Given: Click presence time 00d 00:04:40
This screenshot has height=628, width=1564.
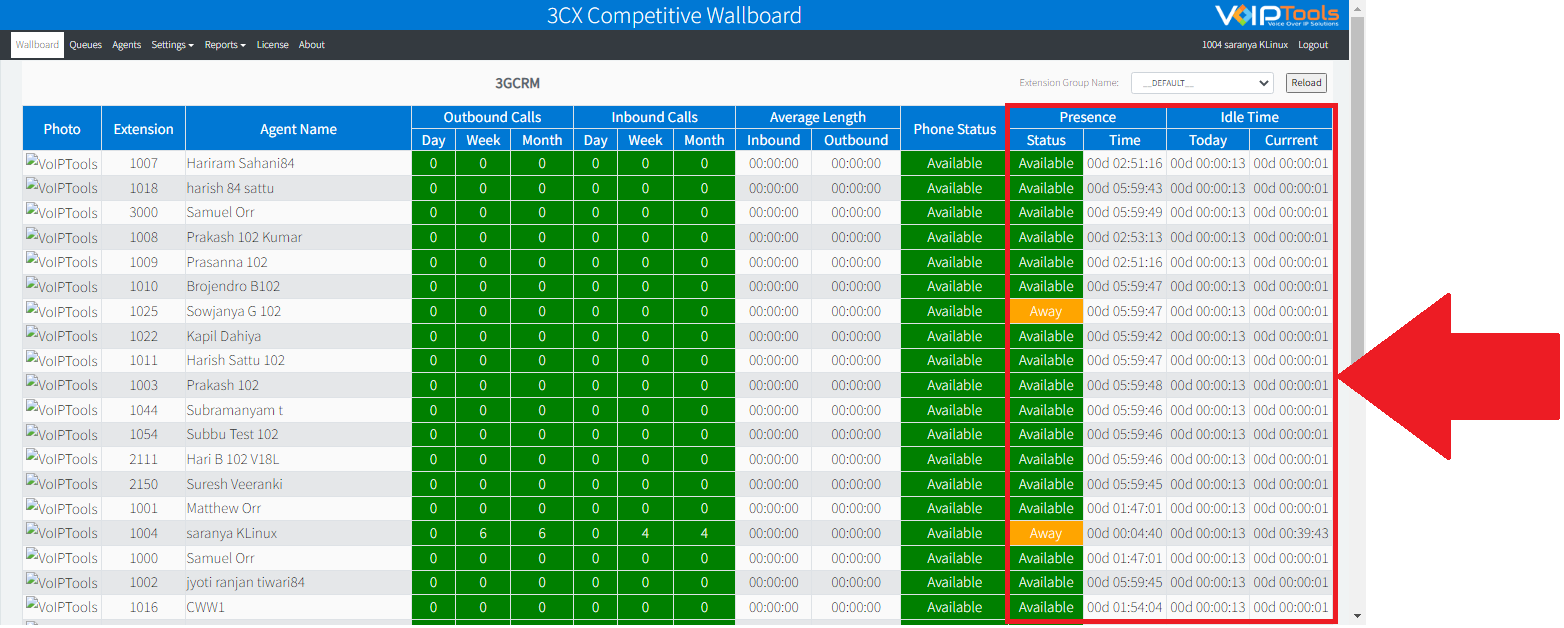Looking at the screenshot, I should pyautogui.click(x=1125, y=533).
